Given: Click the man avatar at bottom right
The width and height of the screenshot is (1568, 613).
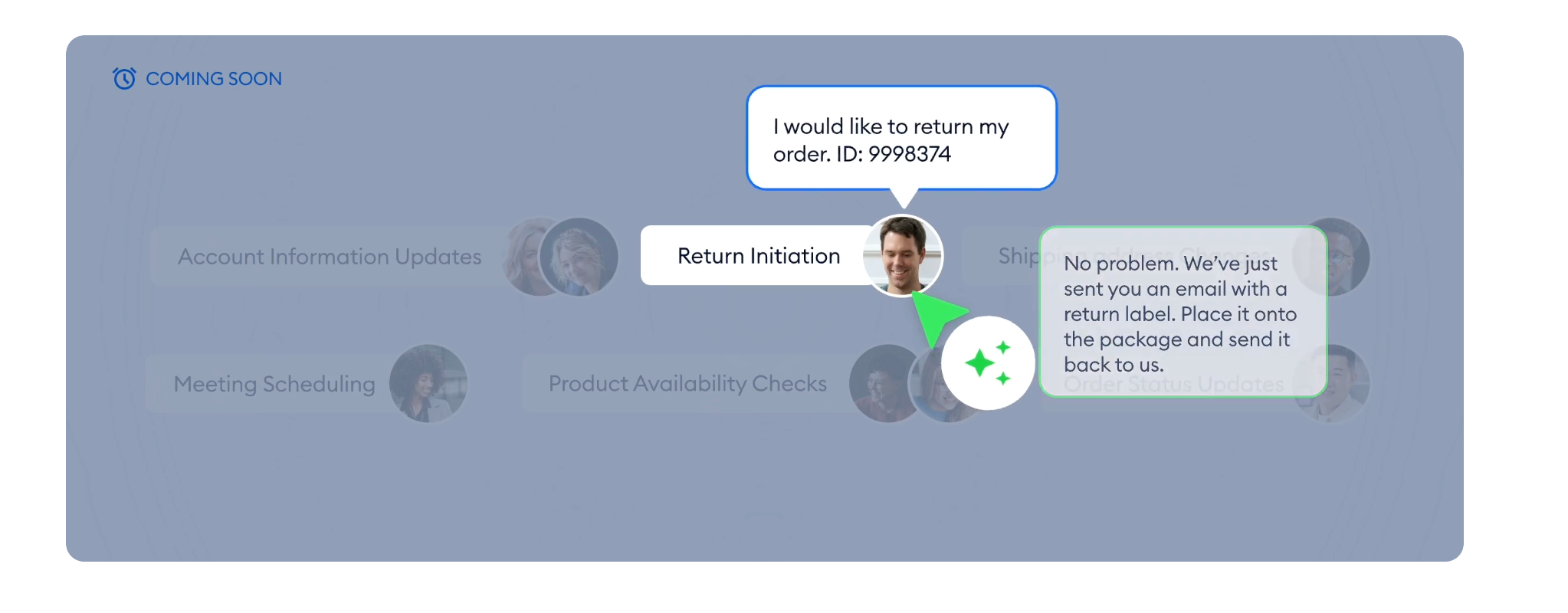Looking at the screenshot, I should tap(1332, 383).
